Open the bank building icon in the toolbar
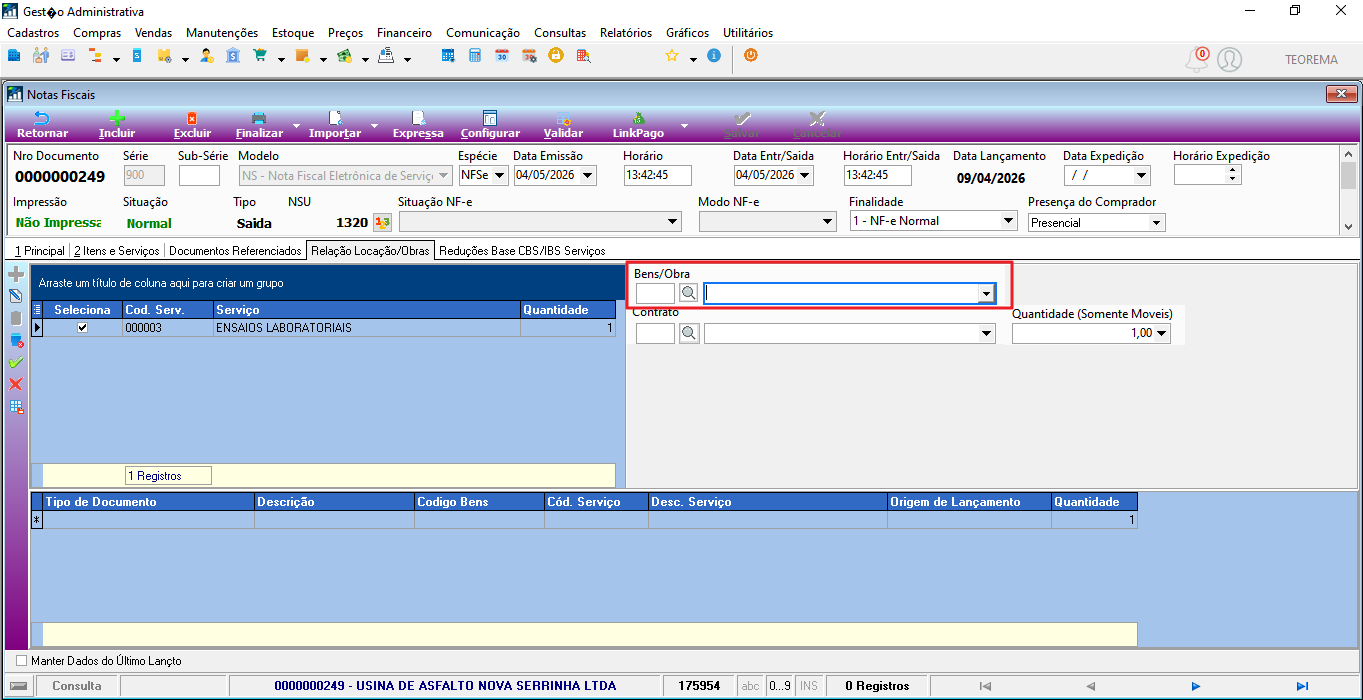The image size is (1363, 700). pyautogui.click(x=233, y=56)
